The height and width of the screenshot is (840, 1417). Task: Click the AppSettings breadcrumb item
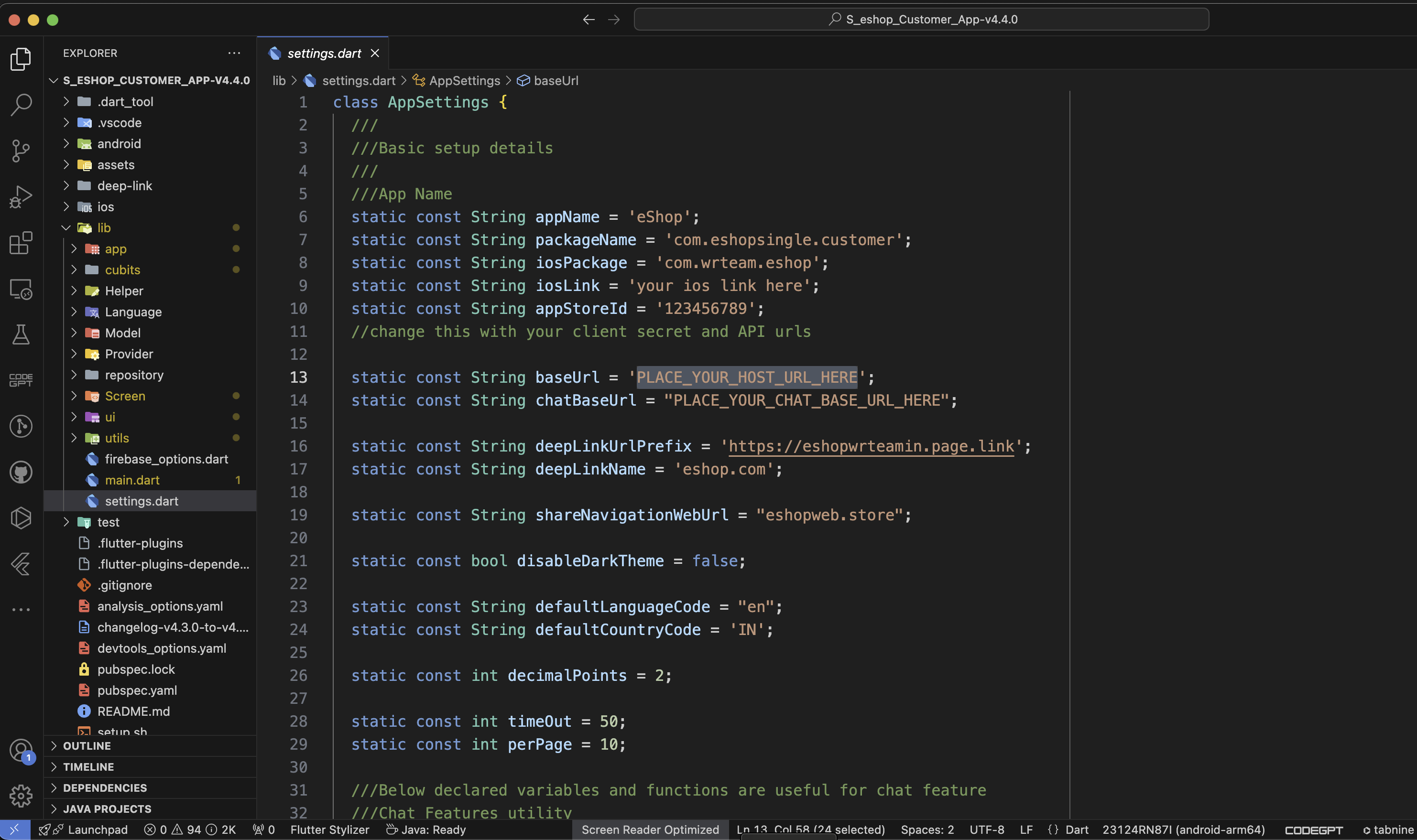pos(457,80)
